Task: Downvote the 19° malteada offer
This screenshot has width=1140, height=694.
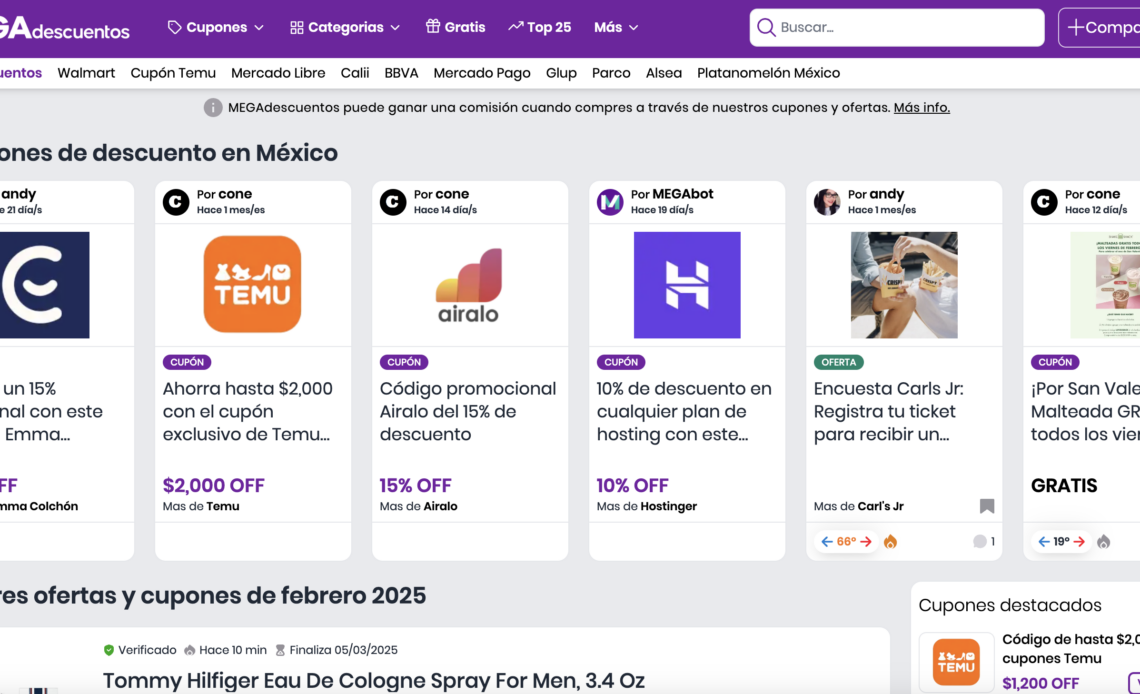Action: [1044, 541]
